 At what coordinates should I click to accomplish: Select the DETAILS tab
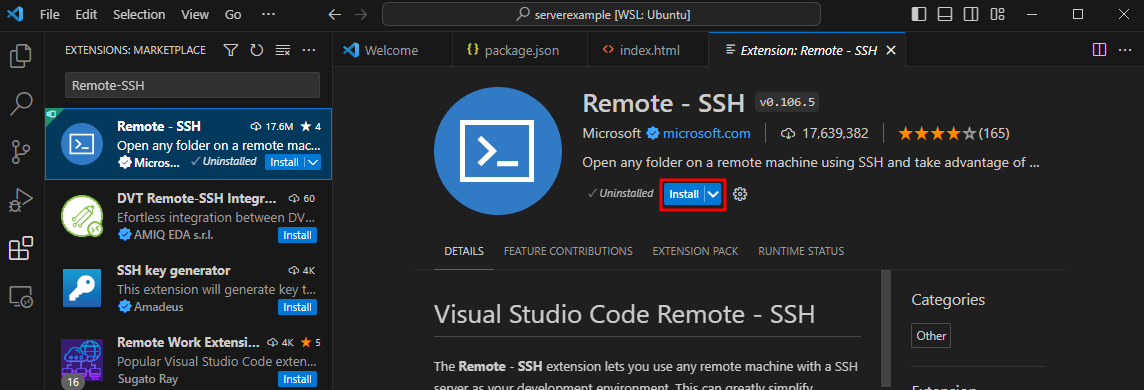pos(464,251)
